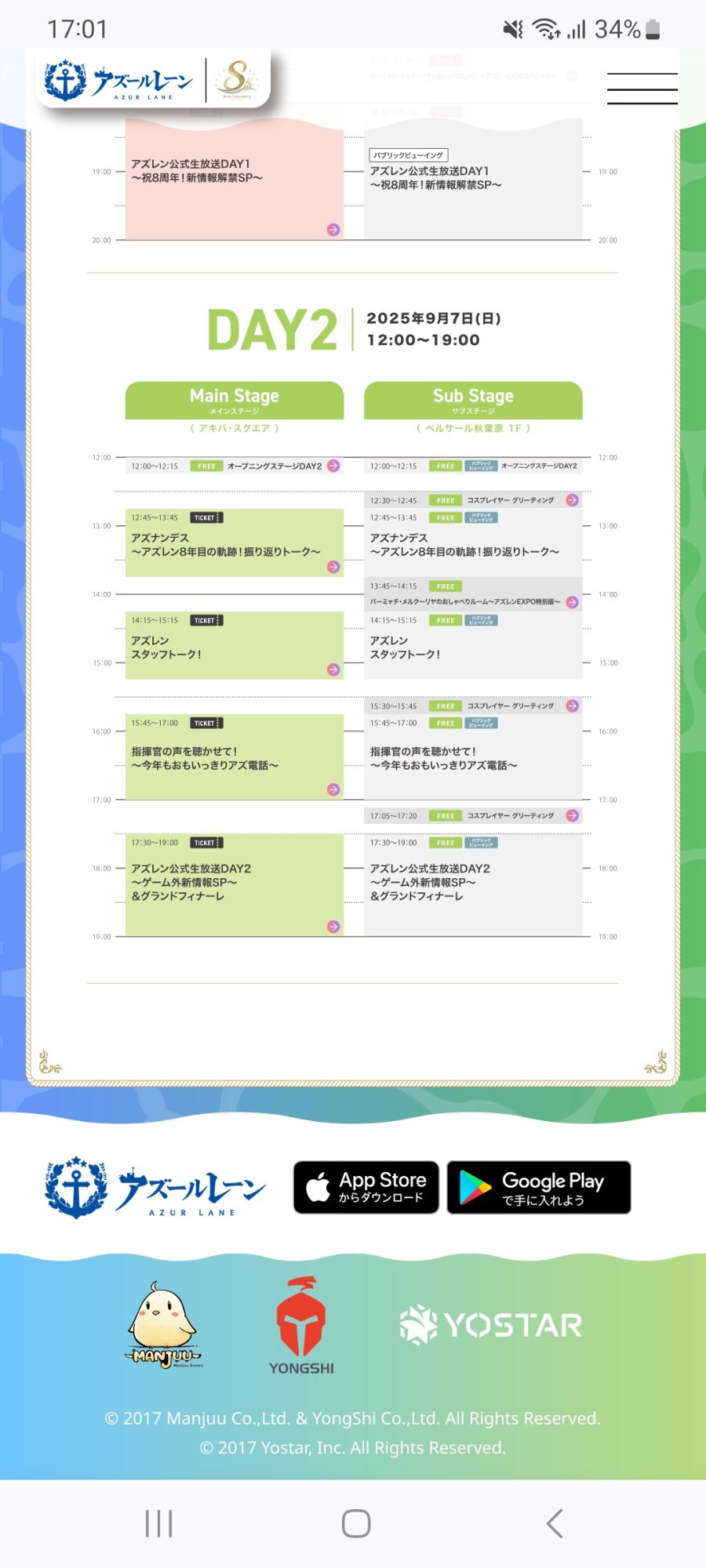This screenshot has height=1568, width=706.
Task: Tap the battery status icon
Action: click(x=653, y=30)
